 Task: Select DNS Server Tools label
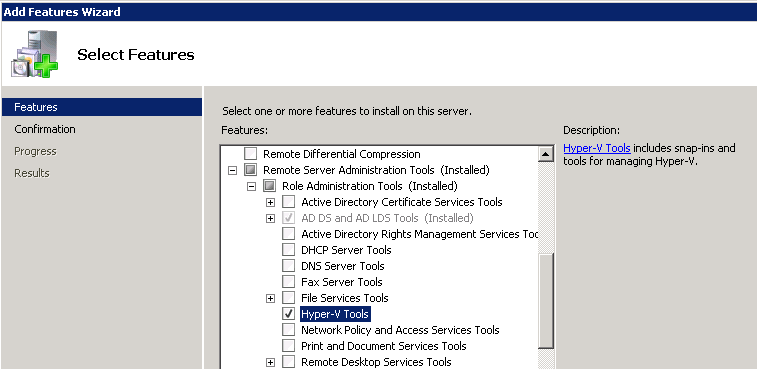[x=343, y=266]
